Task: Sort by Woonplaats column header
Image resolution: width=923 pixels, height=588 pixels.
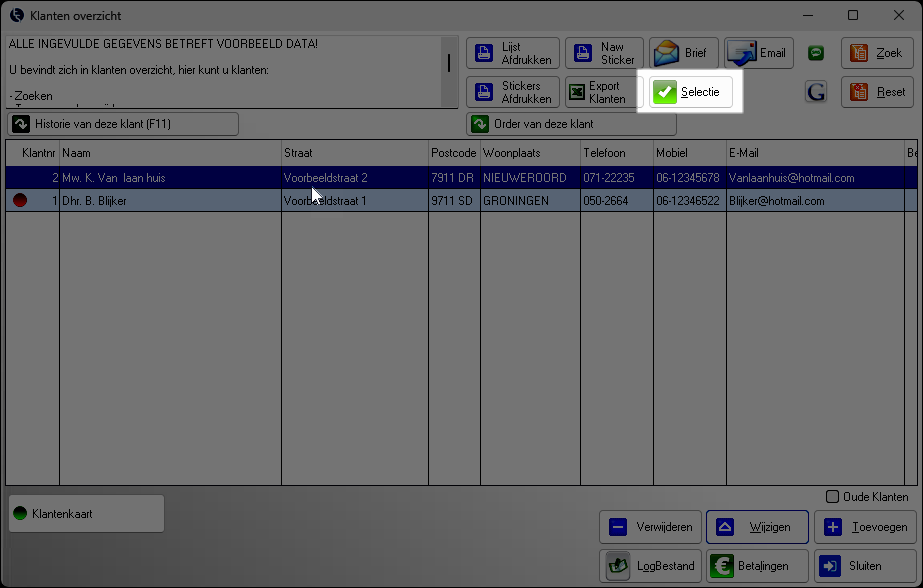Action: click(530, 153)
